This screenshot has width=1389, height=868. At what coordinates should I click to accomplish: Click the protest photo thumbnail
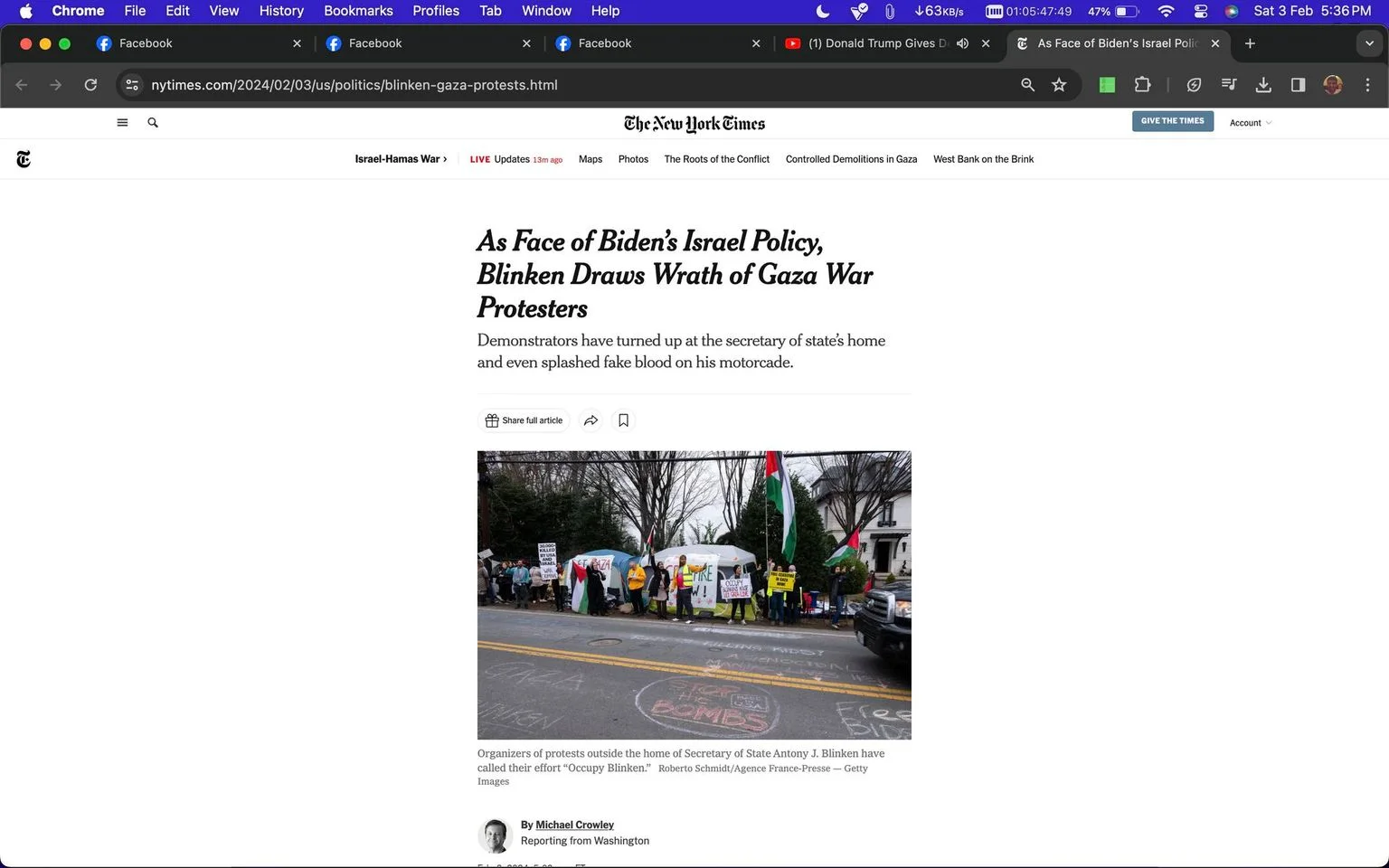(694, 595)
